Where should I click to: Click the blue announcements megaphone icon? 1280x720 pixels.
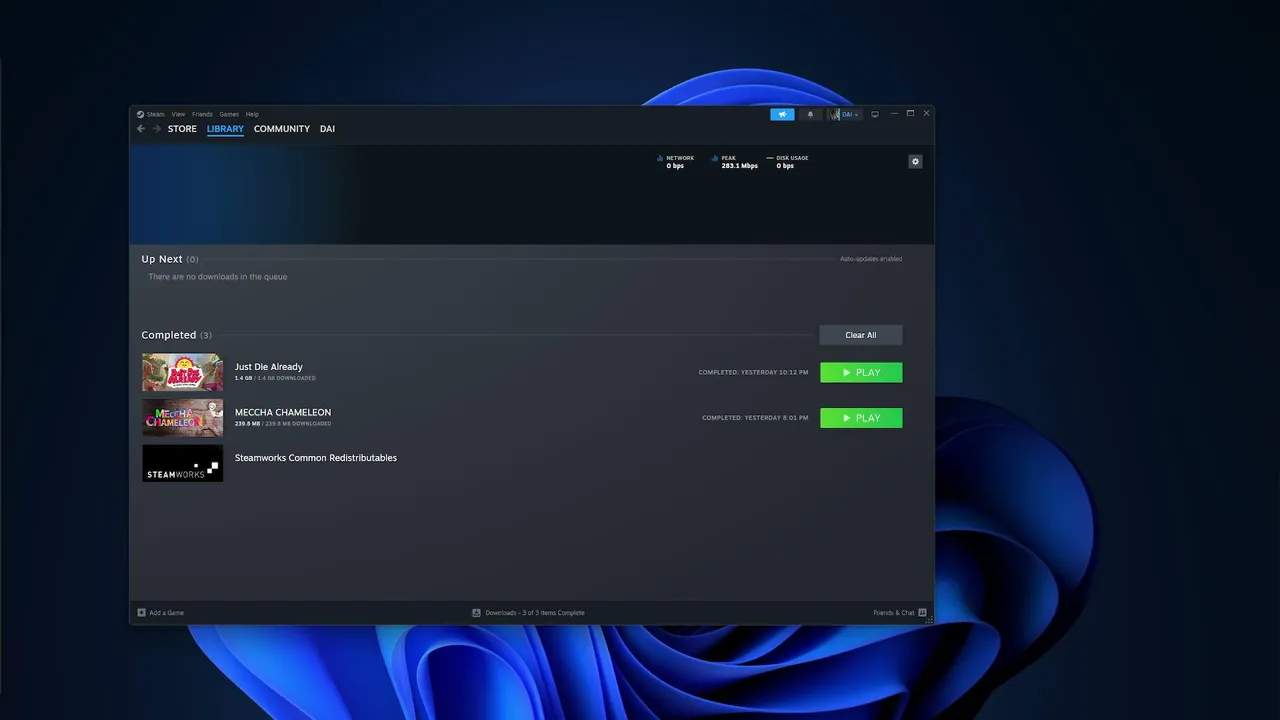(782, 114)
